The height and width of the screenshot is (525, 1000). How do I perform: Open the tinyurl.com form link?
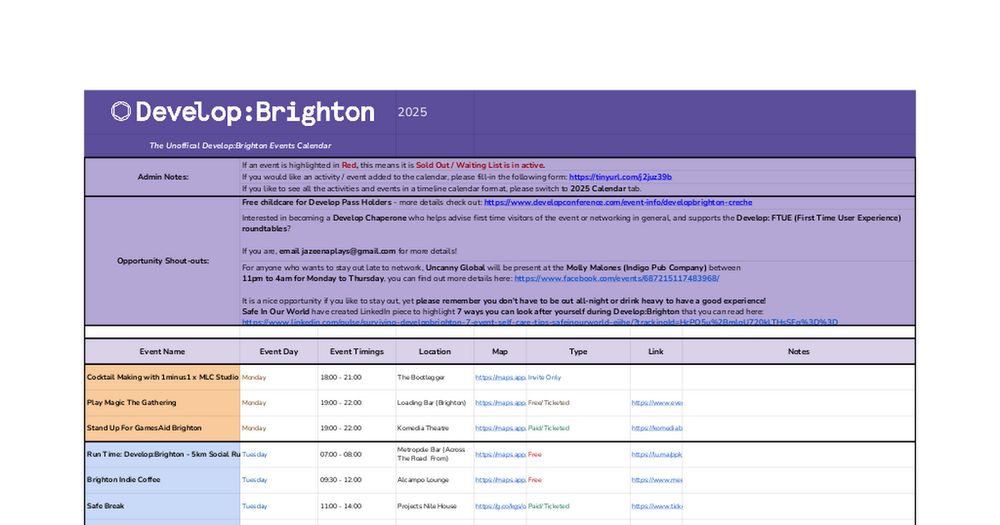(x=620, y=177)
